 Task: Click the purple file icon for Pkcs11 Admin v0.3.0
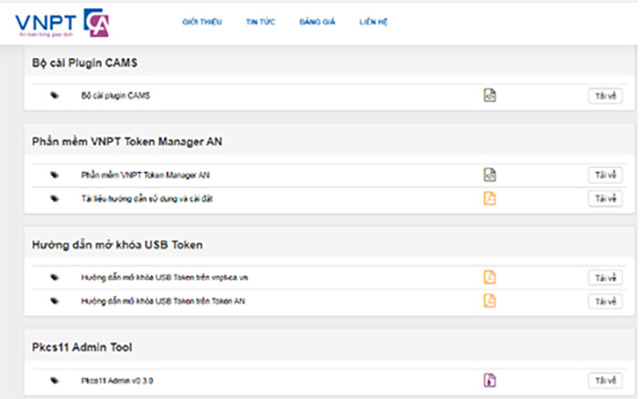(x=490, y=380)
